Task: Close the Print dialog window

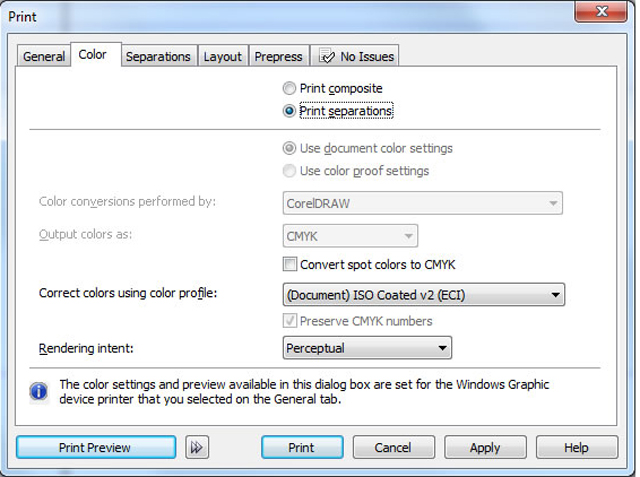Action: click(601, 11)
